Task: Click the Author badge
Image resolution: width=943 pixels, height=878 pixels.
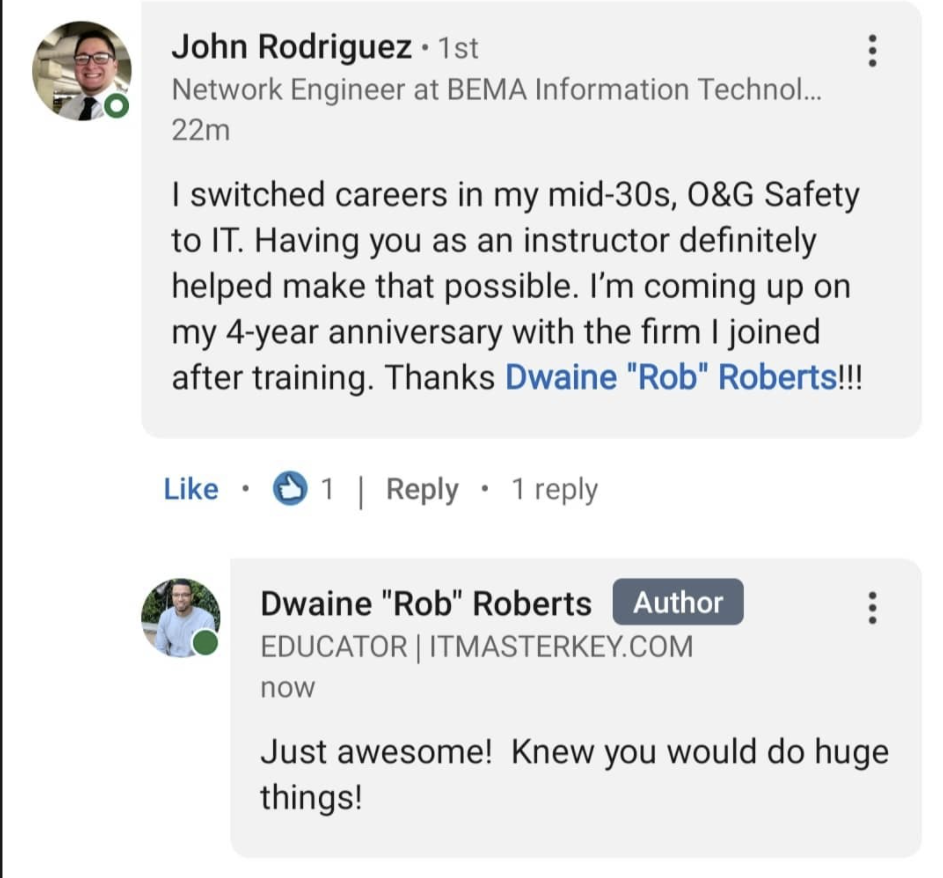Action: point(678,602)
